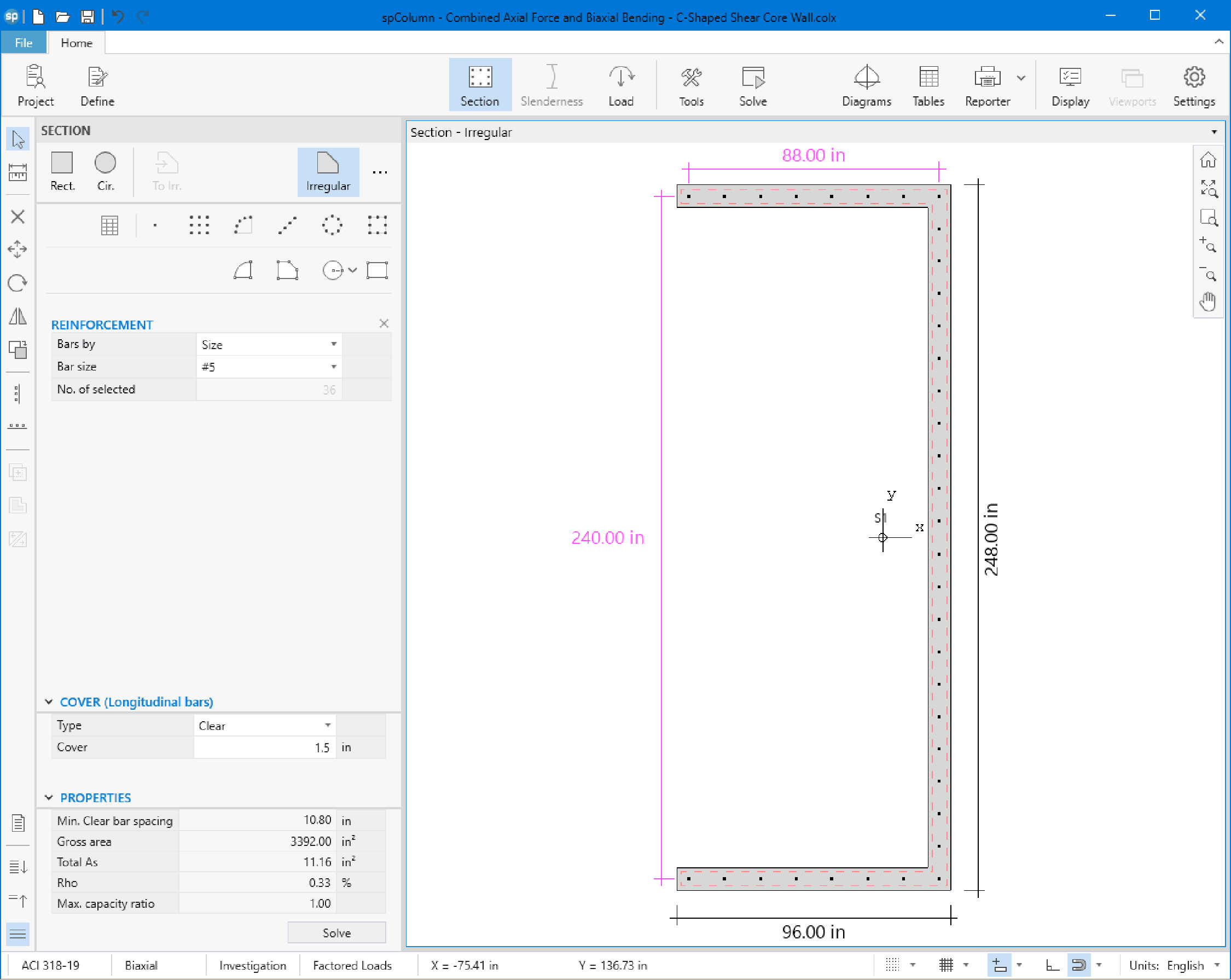Screen dimensions: 1231x980
Task: Activate the Select pointer tool in left toolbar
Action: tap(18, 140)
